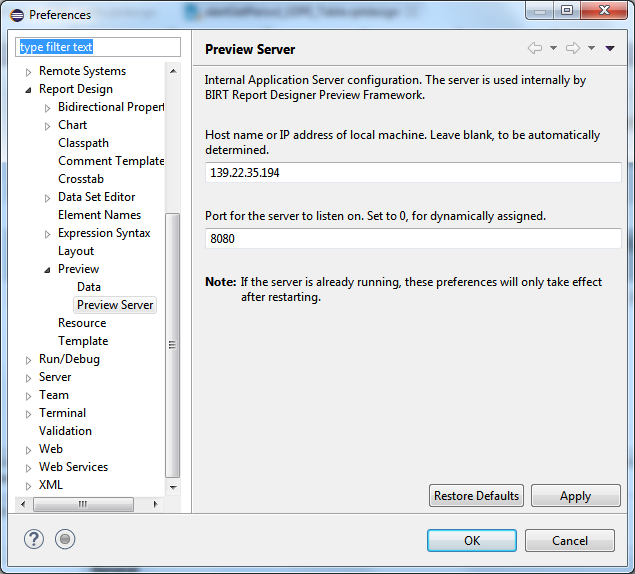Select the XML tree label

click(x=51, y=485)
